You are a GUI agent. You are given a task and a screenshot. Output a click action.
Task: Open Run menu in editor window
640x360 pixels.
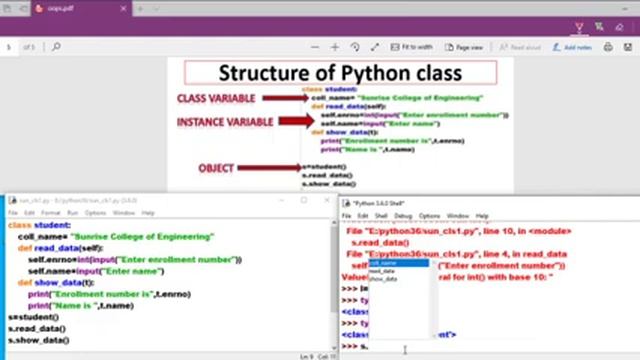click(73, 213)
